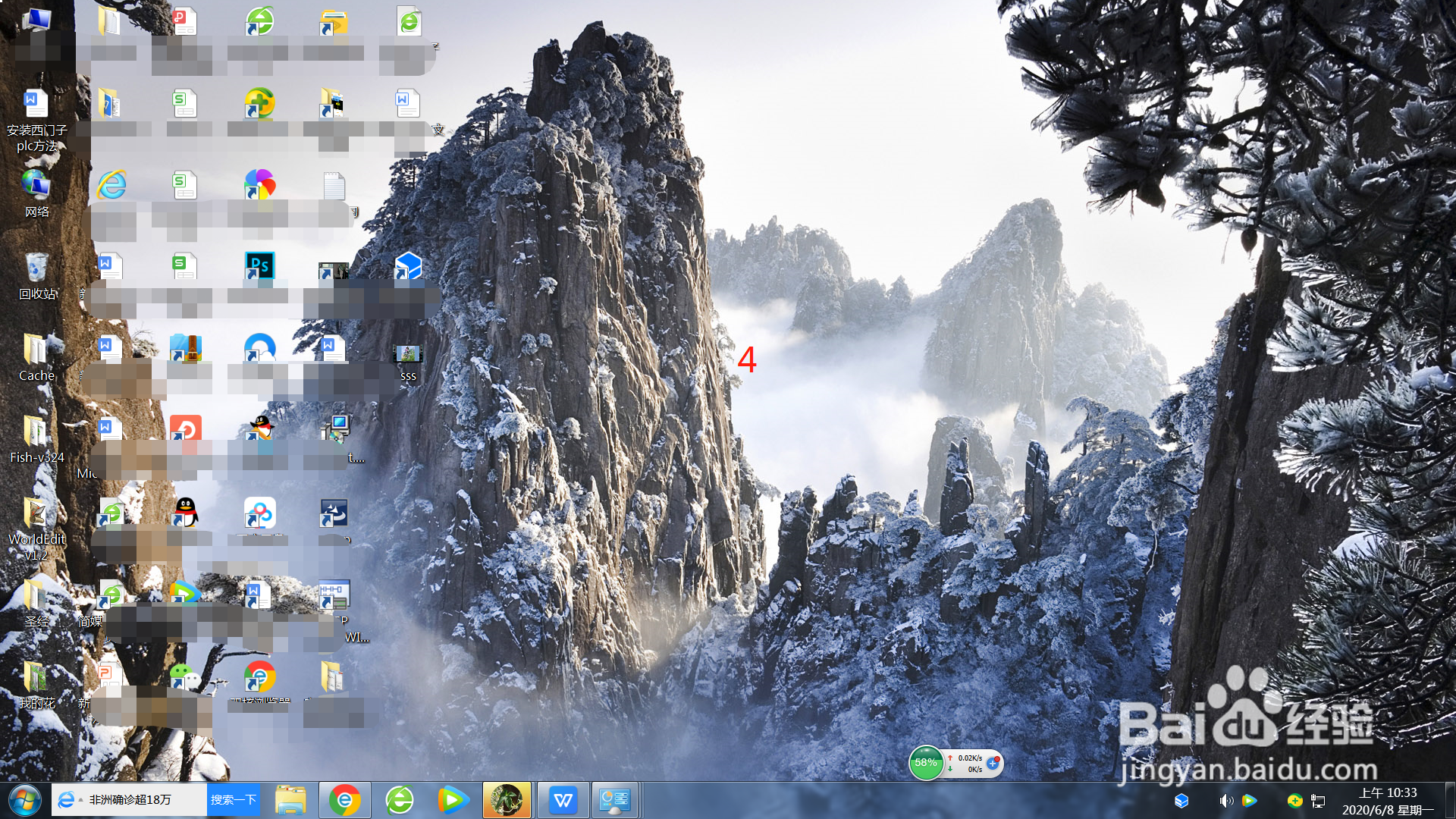Select the Photoshop desktop shortcut
1456x819 pixels.
[x=259, y=267]
